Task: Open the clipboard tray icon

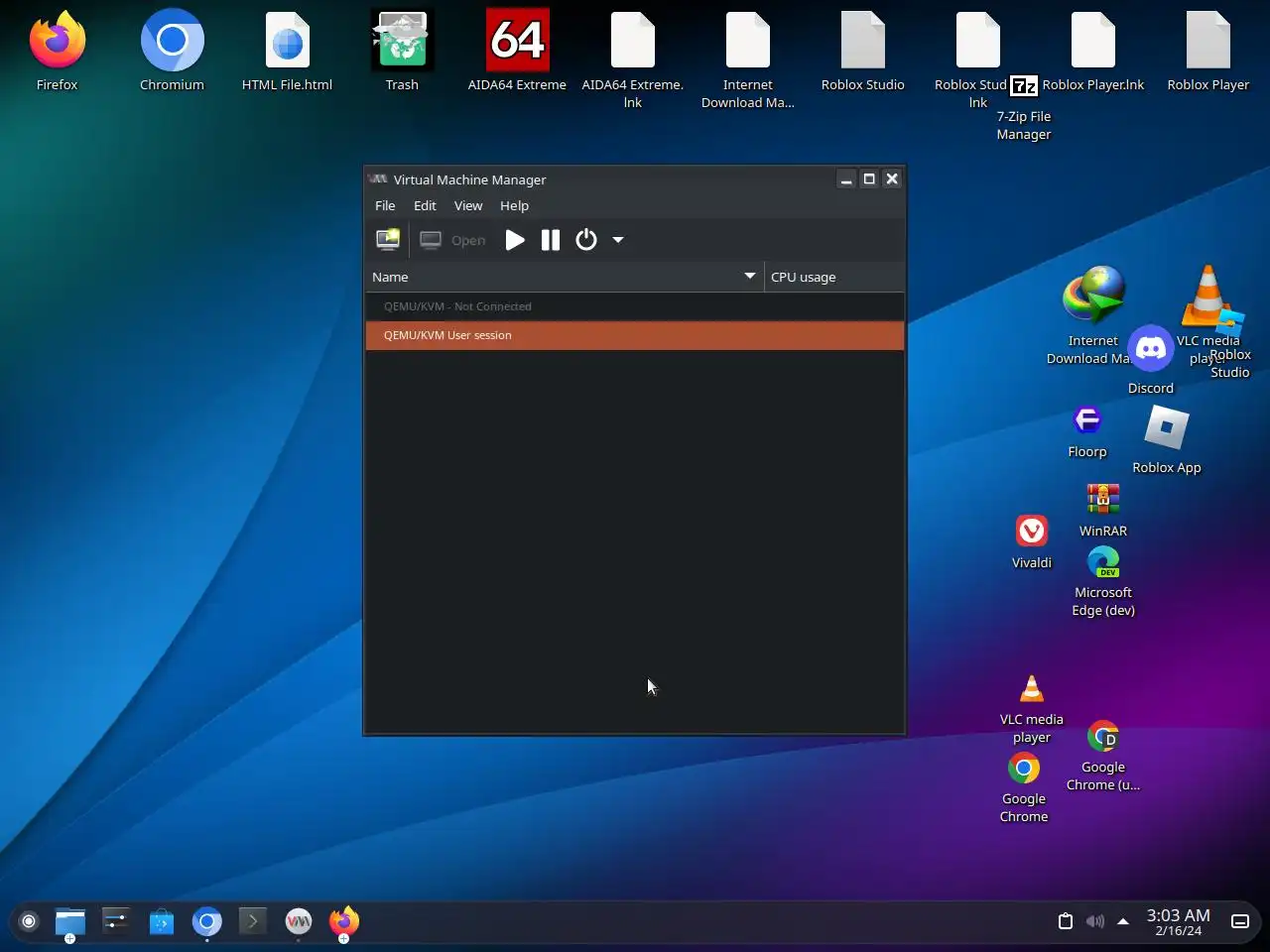Action: [x=1066, y=921]
